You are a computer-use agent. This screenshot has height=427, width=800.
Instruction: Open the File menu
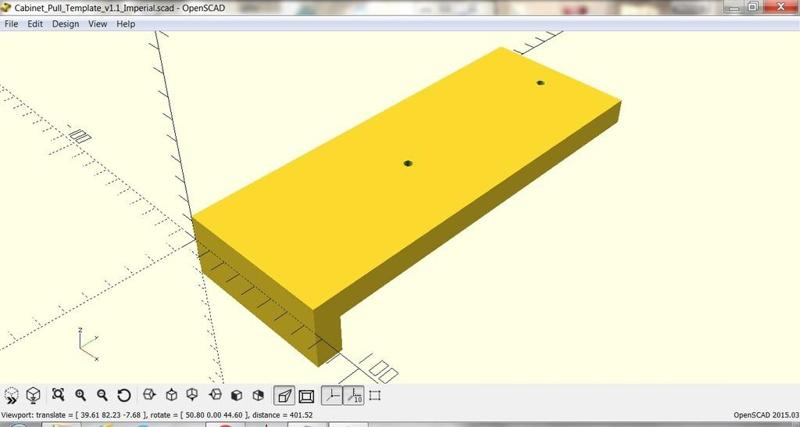tap(11, 24)
